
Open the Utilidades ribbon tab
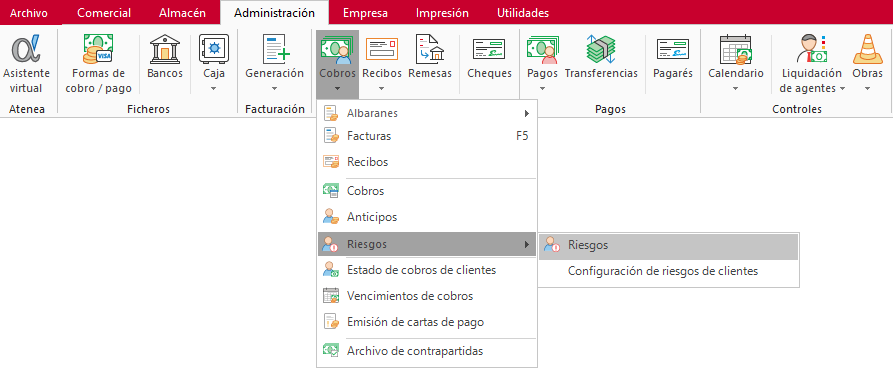click(523, 13)
